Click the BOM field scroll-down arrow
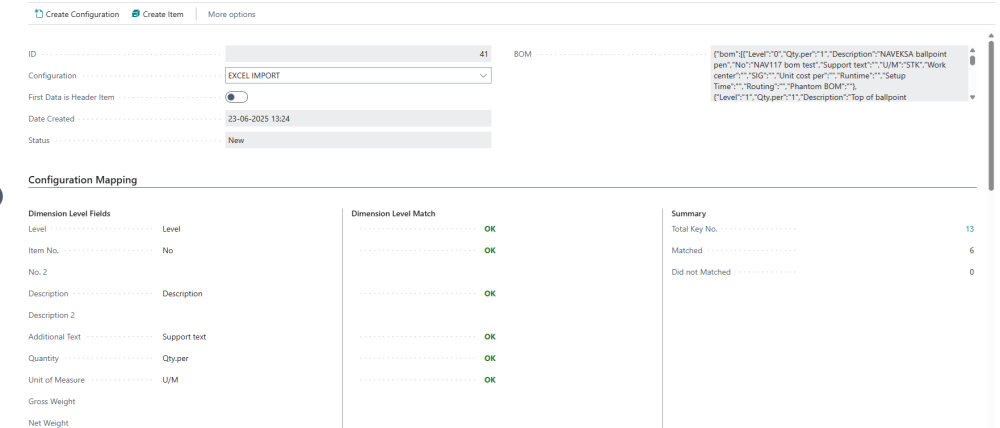 (972, 97)
